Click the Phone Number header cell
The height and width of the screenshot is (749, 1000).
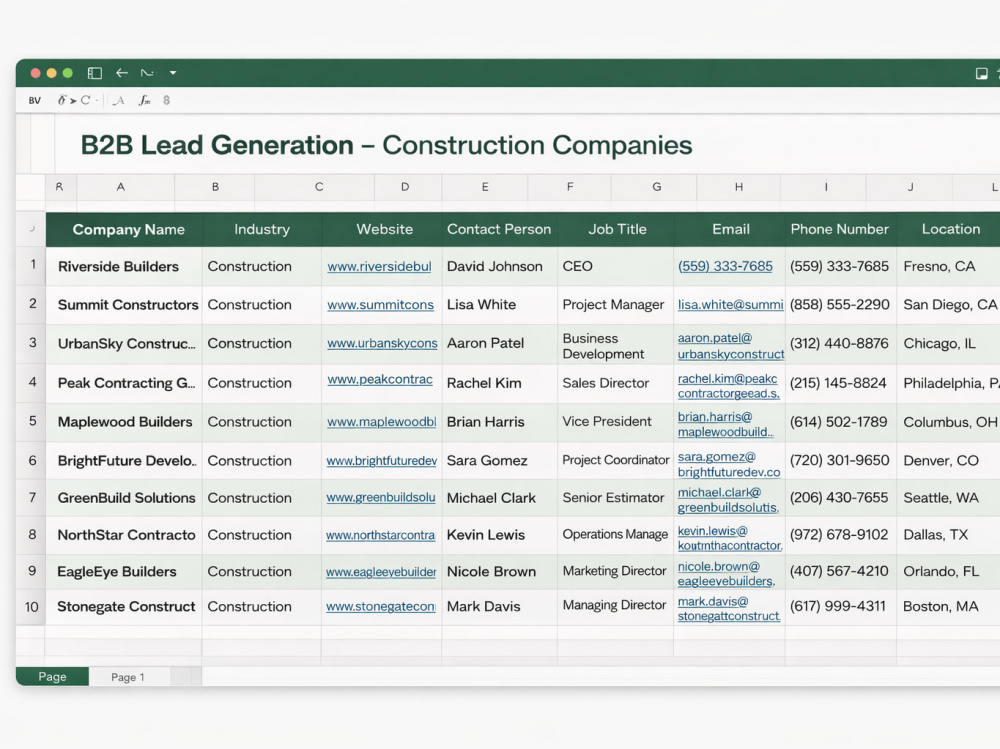click(840, 230)
